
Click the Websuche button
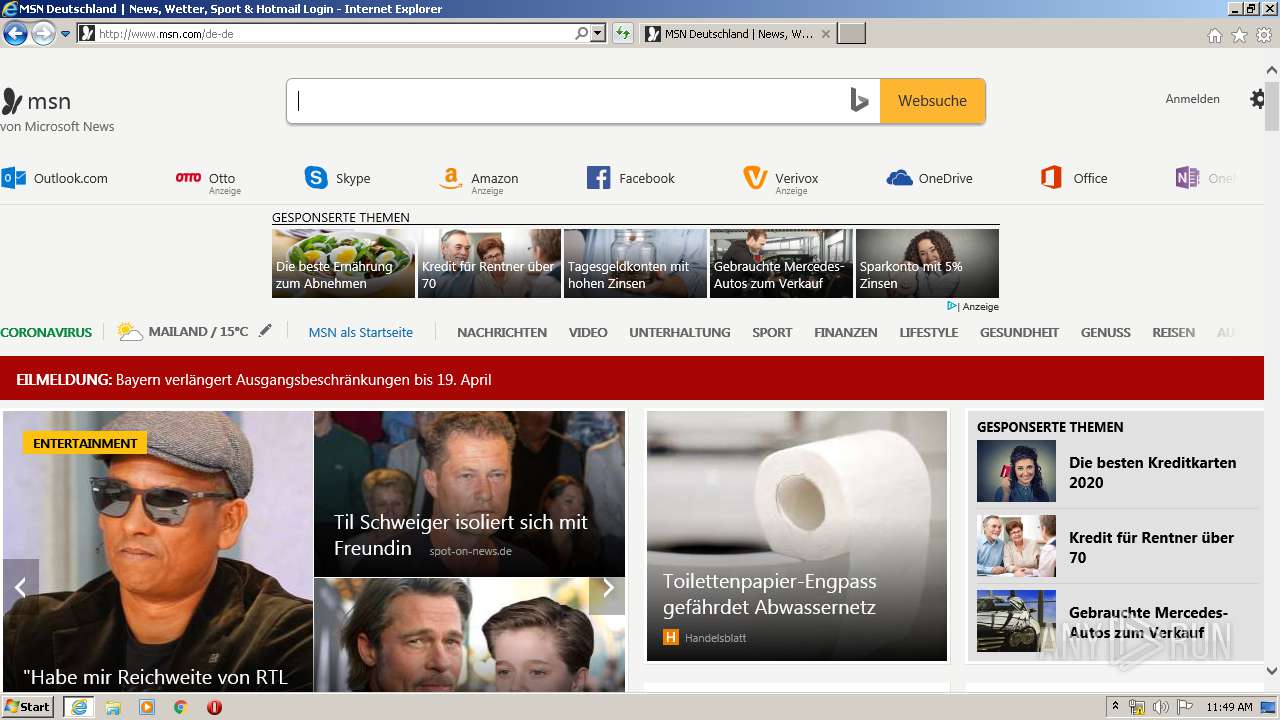(x=932, y=101)
